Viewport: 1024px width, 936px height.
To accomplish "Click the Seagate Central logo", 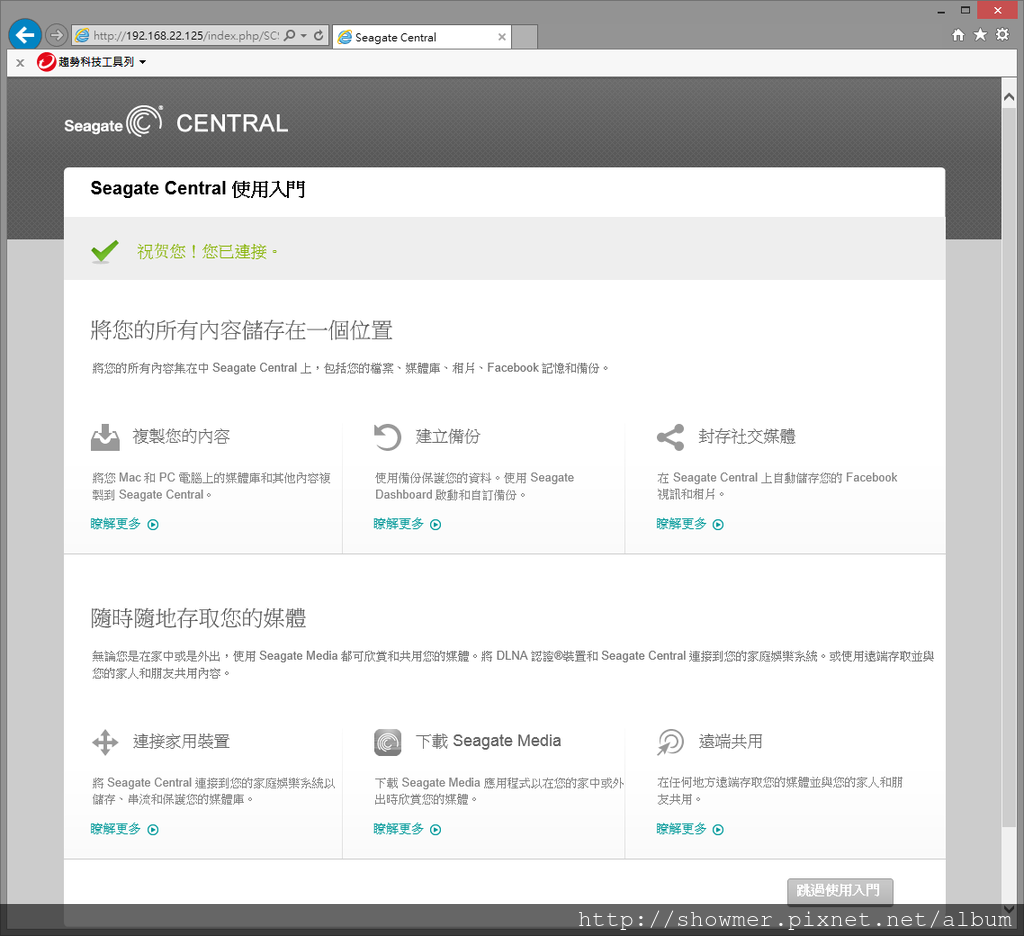I will tap(176, 122).
